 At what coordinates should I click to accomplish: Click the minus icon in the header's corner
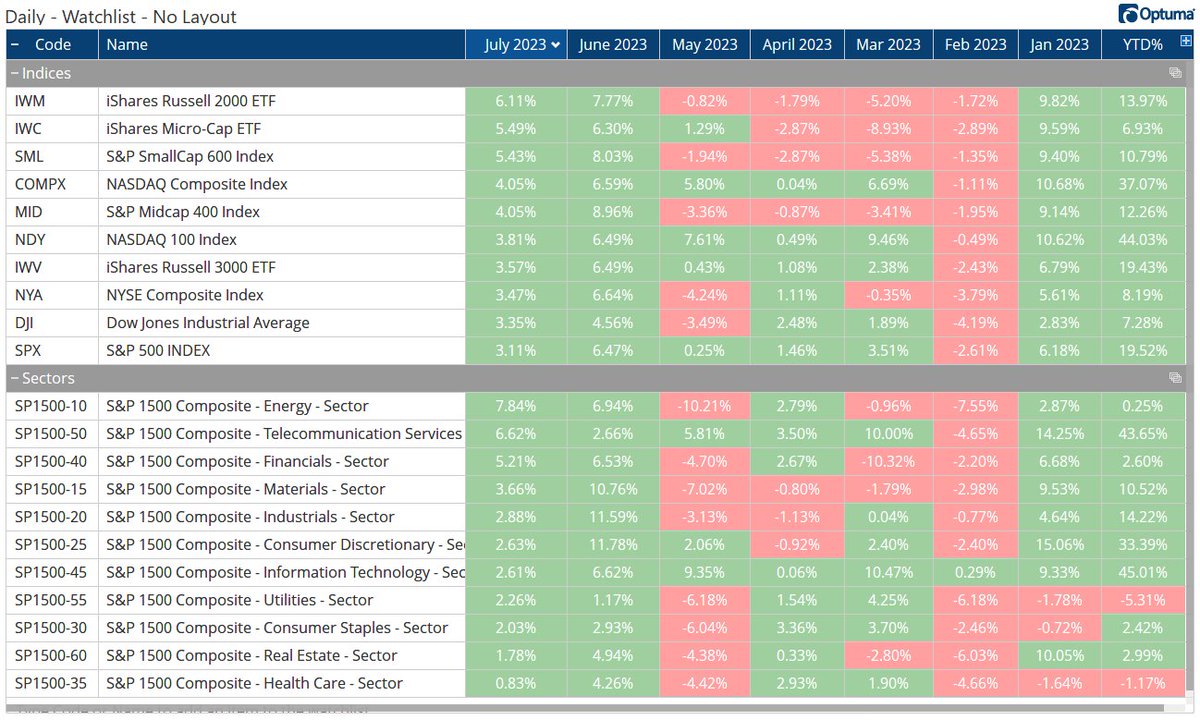pos(14,44)
